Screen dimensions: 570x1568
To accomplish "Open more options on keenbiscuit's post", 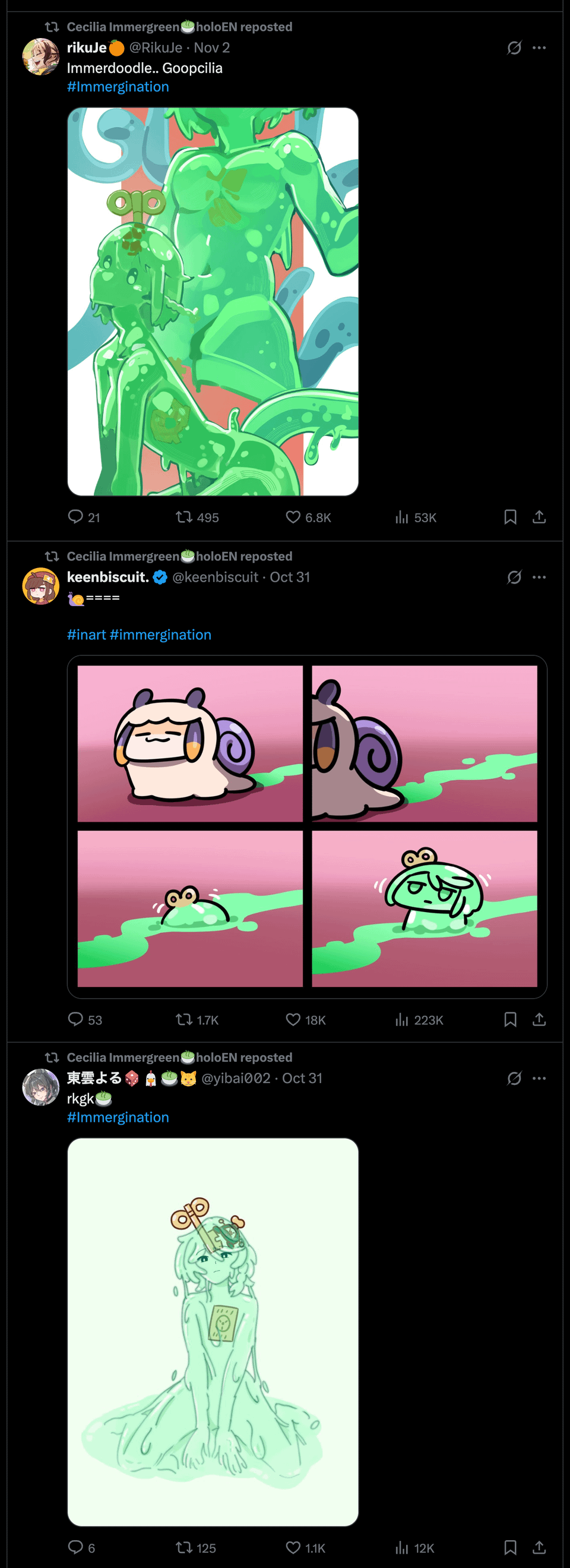I will tap(539, 577).
